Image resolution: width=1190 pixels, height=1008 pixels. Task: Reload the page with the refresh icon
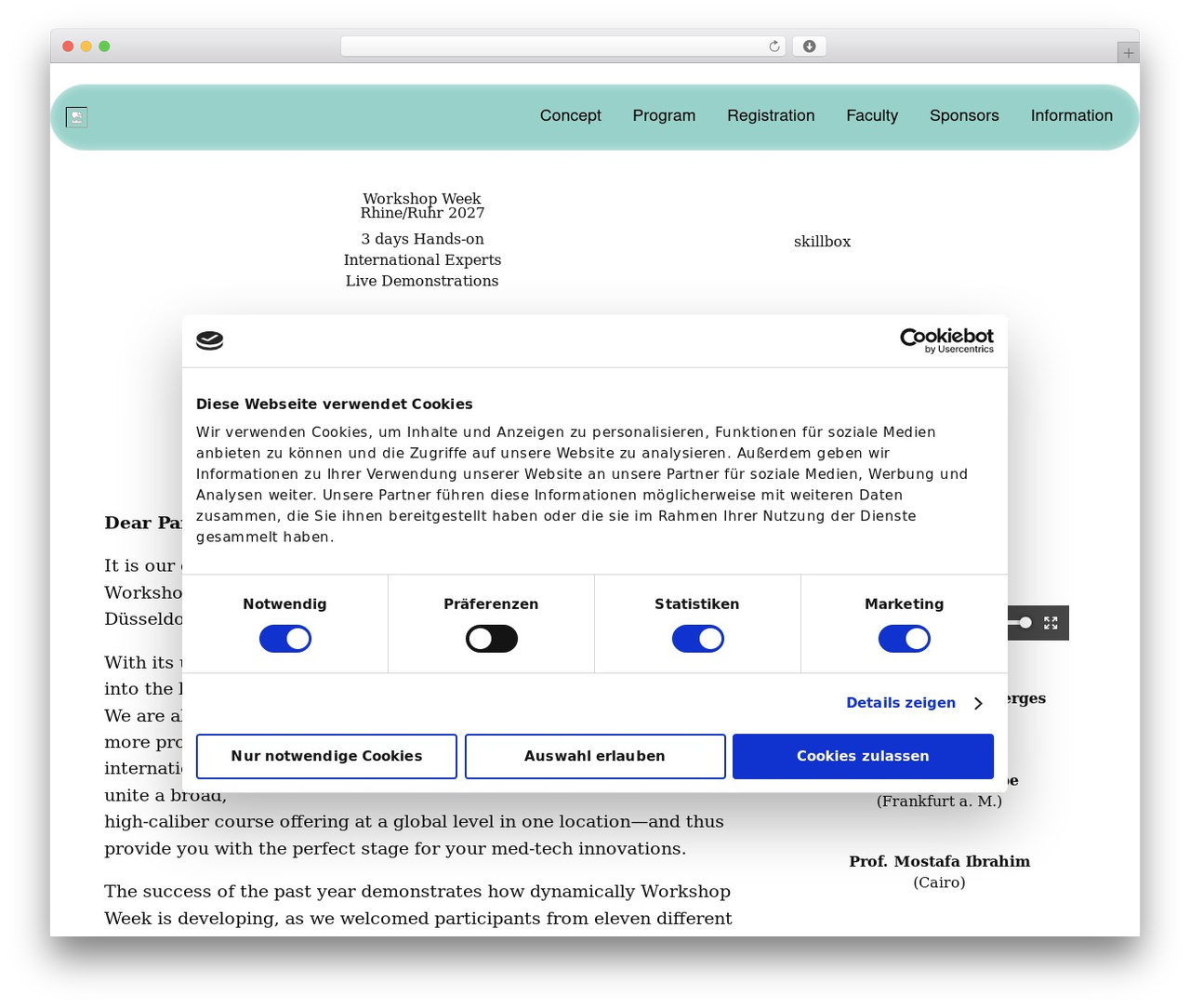pos(774,46)
